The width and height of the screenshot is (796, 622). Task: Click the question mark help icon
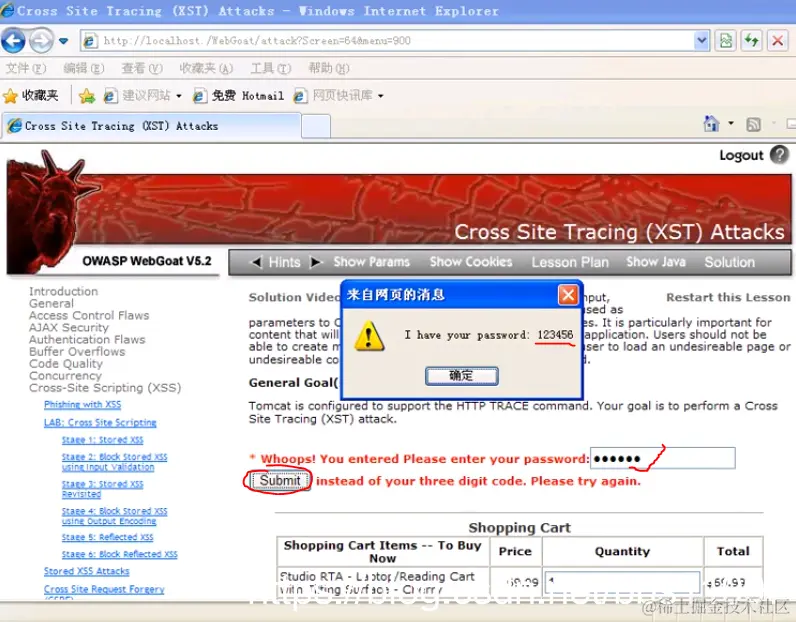point(779,155)
